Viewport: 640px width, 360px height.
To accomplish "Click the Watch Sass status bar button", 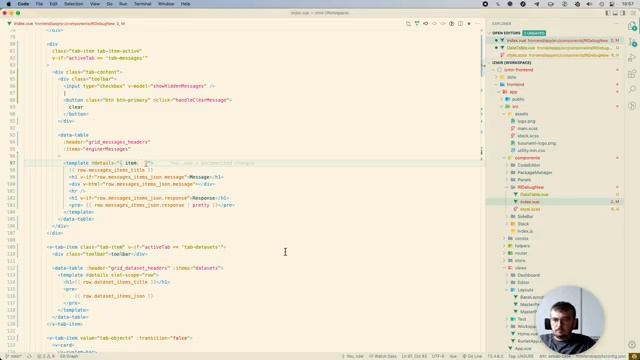I will pos(383,356).
